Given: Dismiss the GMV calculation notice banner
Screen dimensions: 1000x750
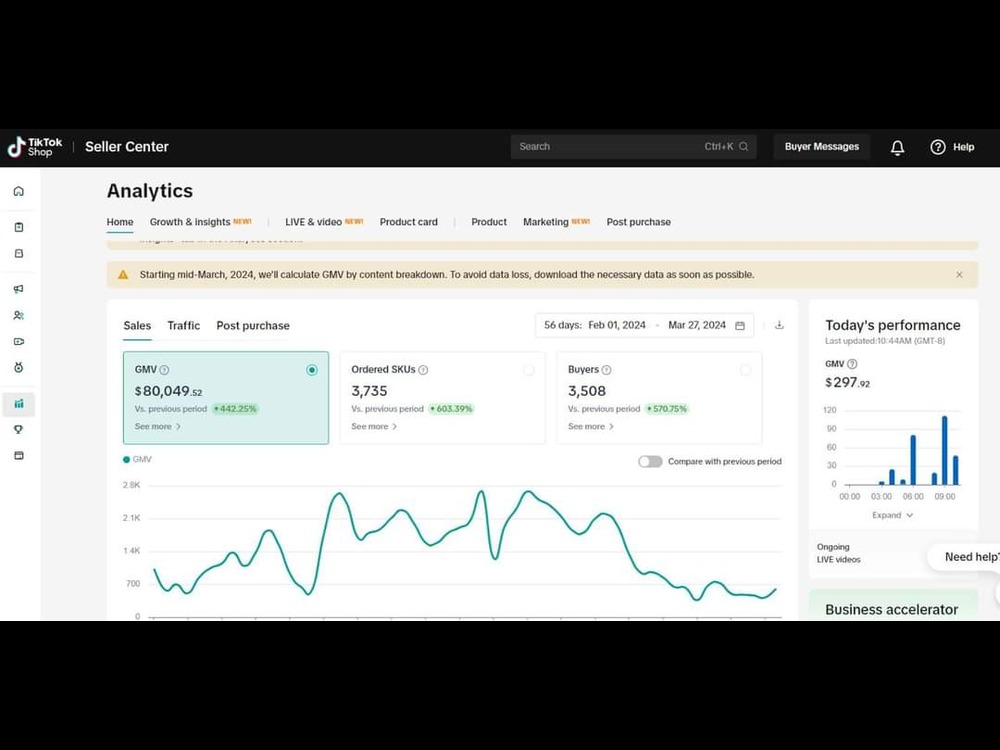Looking at the screenshot, I should (959, 275).
